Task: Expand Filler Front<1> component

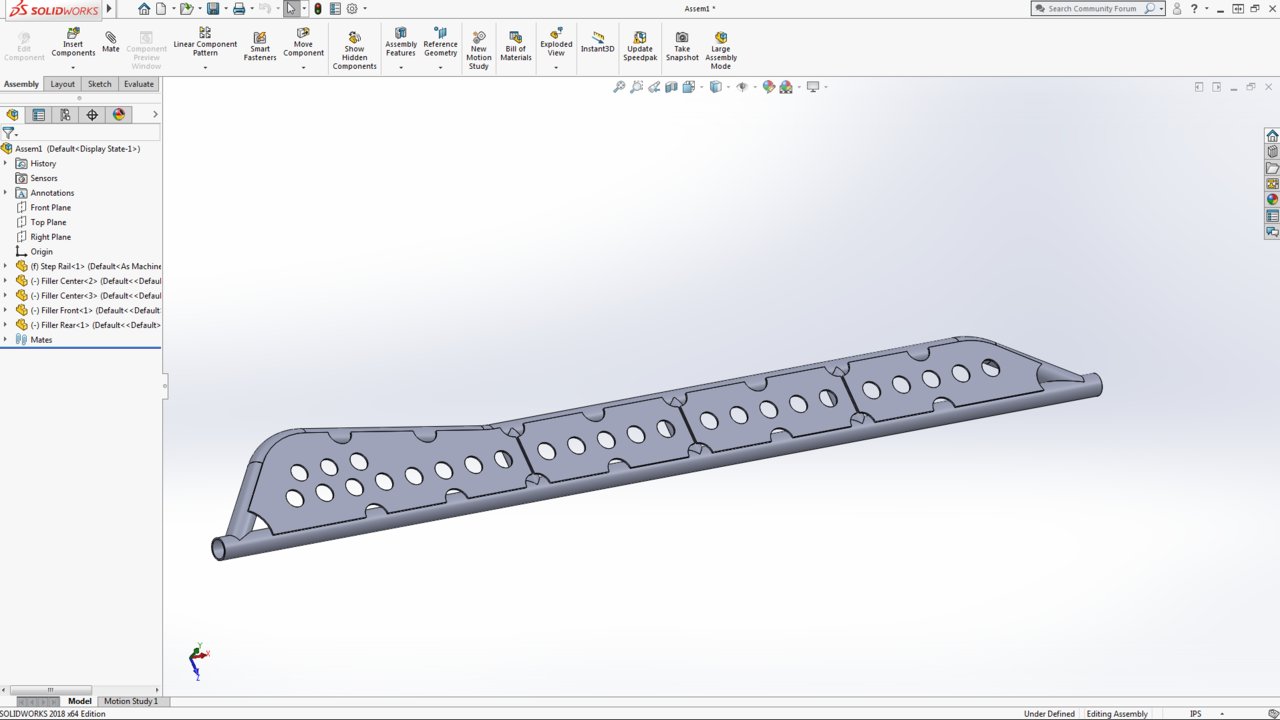Action: (x=5, y=310)
